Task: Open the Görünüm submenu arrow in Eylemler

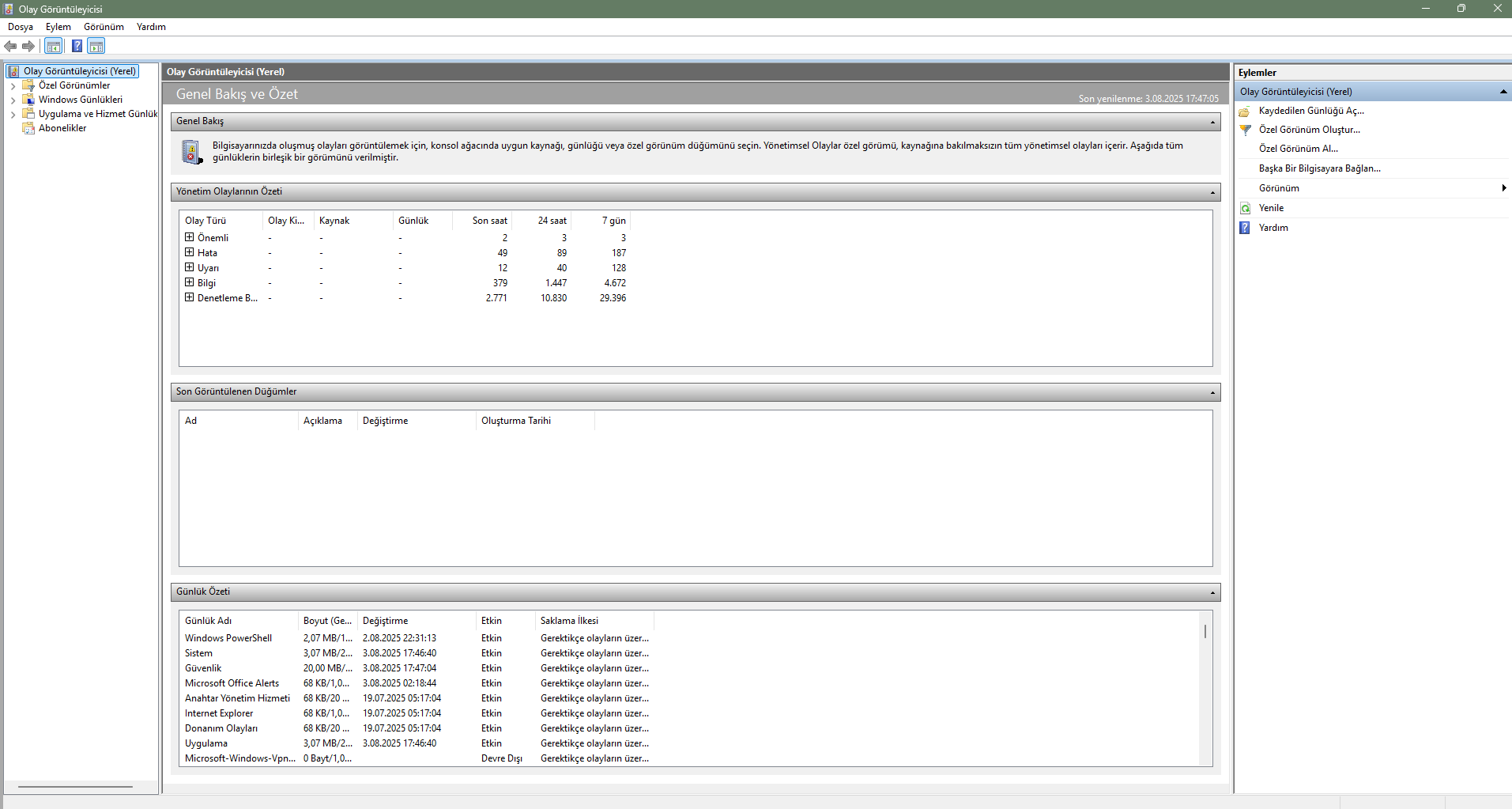Action: pyautogui.click(x=1503, y=188)
